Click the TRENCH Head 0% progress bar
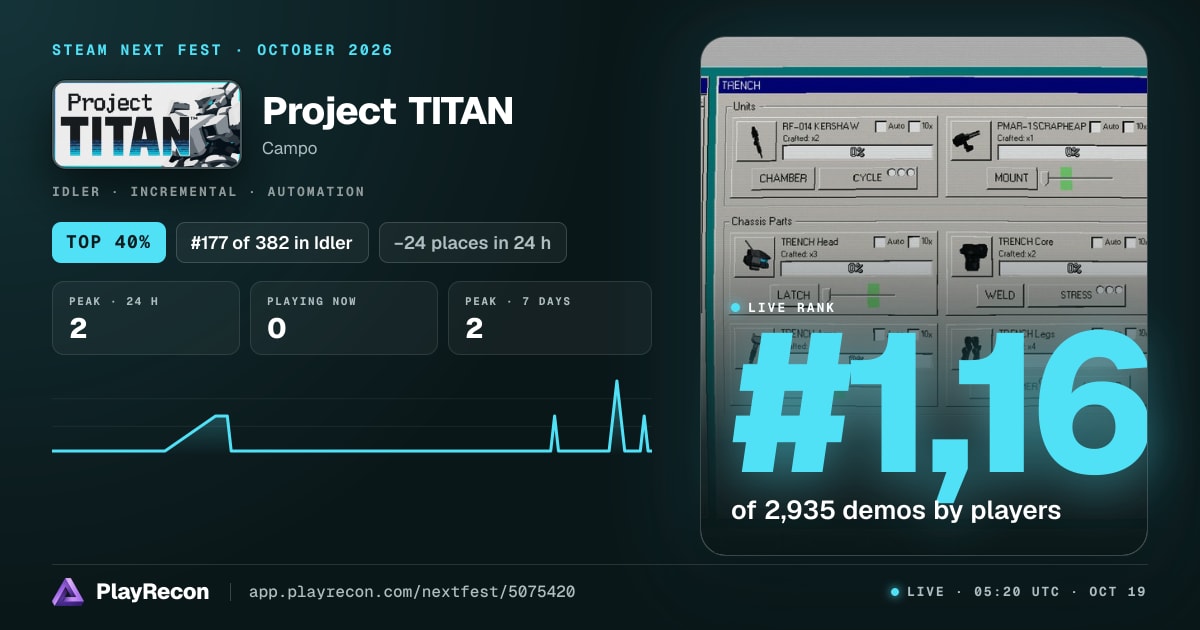Image resolution: width=1200 pixels, height=630 pixels. tap(857, 268)
